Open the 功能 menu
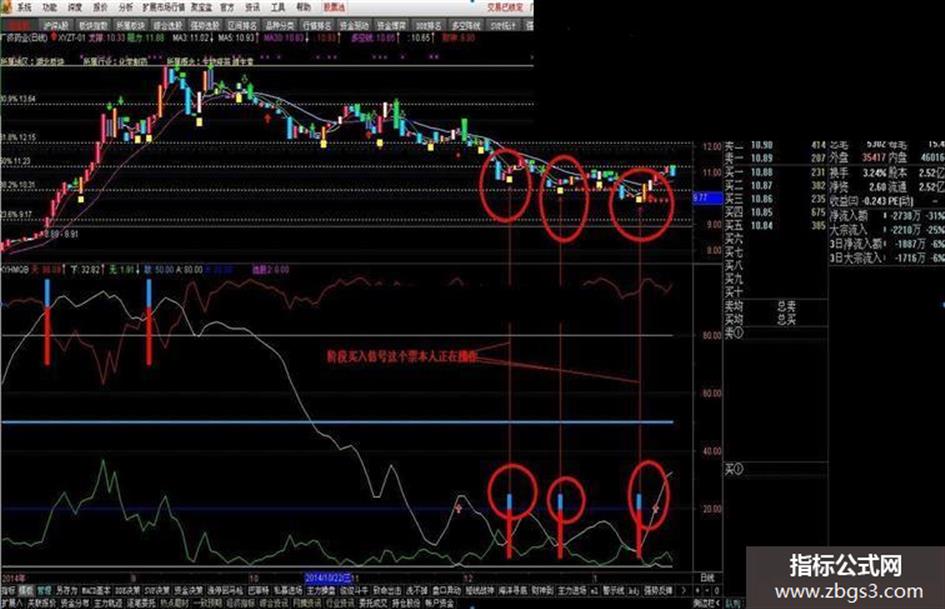 point(49,8)
